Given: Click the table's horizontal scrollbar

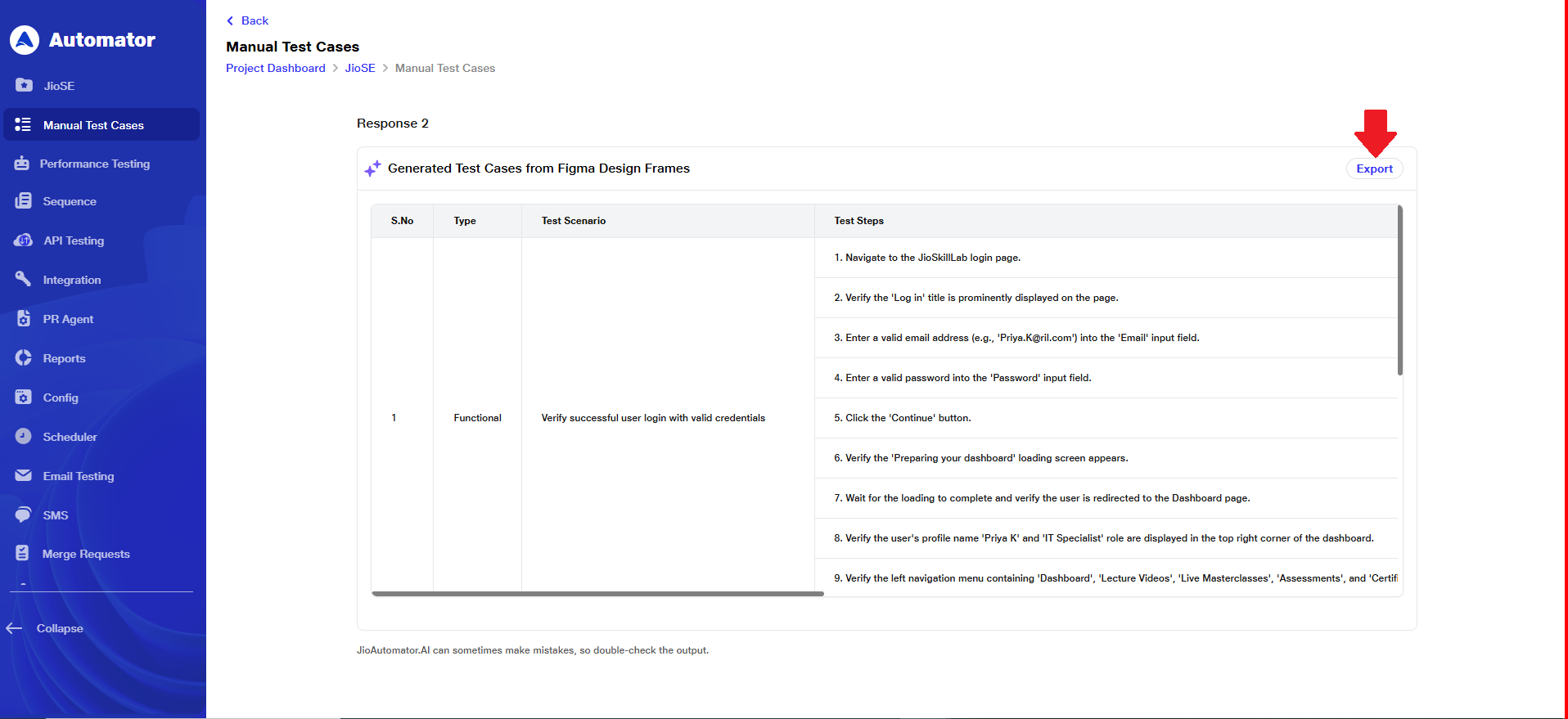Looking at the screenshot, I should tap(597, 594).
